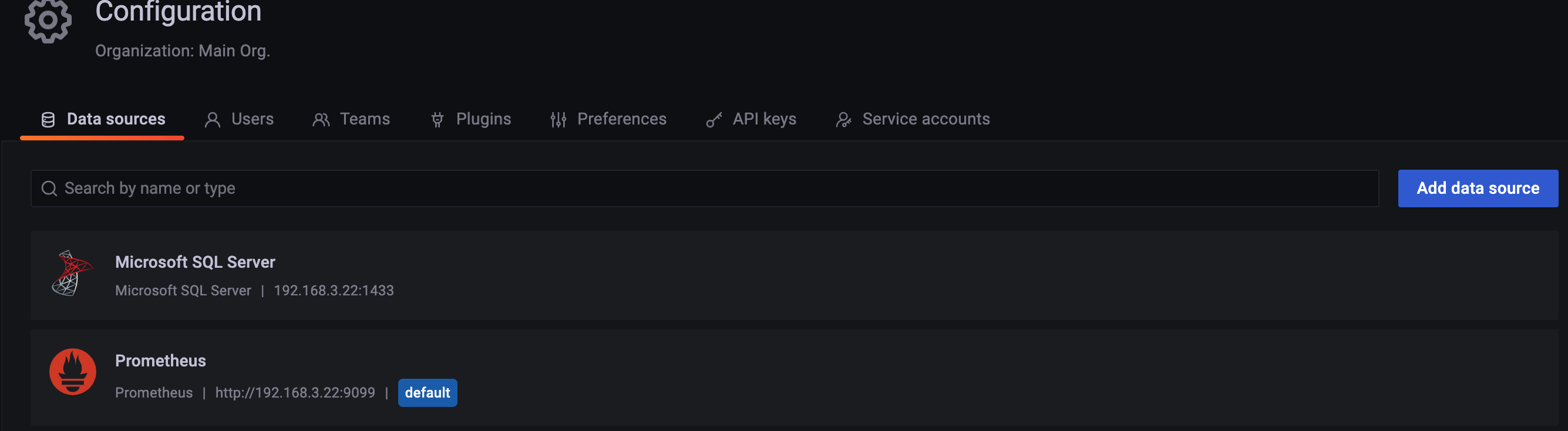The image size is (1568, 431).
Task: Go to the Plugins tab
Action: (483, 119)
